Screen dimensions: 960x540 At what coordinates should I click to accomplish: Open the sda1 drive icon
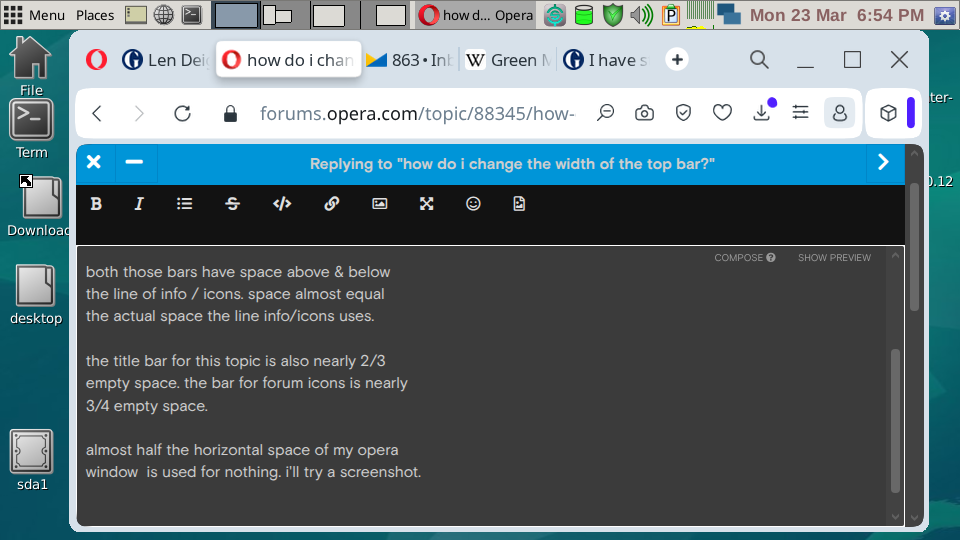pos(32,460)
